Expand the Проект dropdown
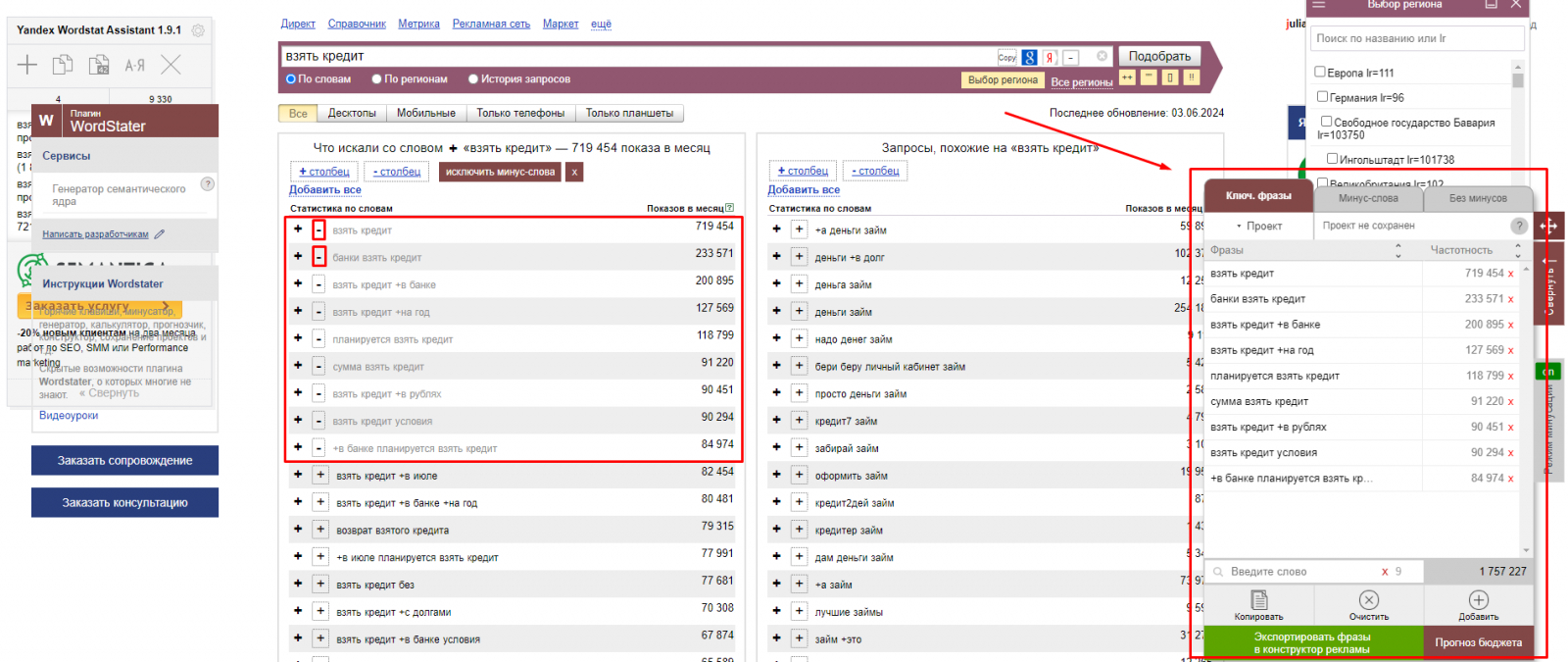The height and width of the screenshot is (662, 1568). (x=1258, y=227)
